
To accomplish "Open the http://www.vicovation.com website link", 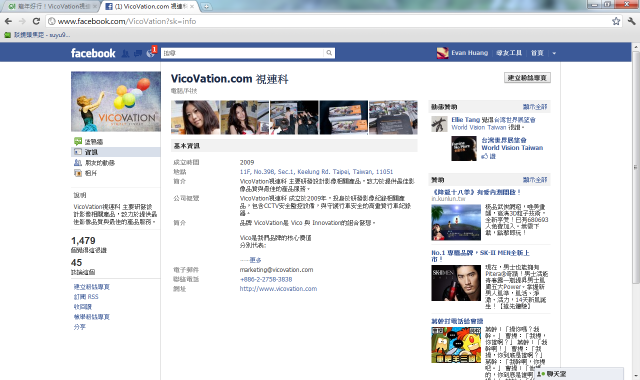I will click(278, 289).
